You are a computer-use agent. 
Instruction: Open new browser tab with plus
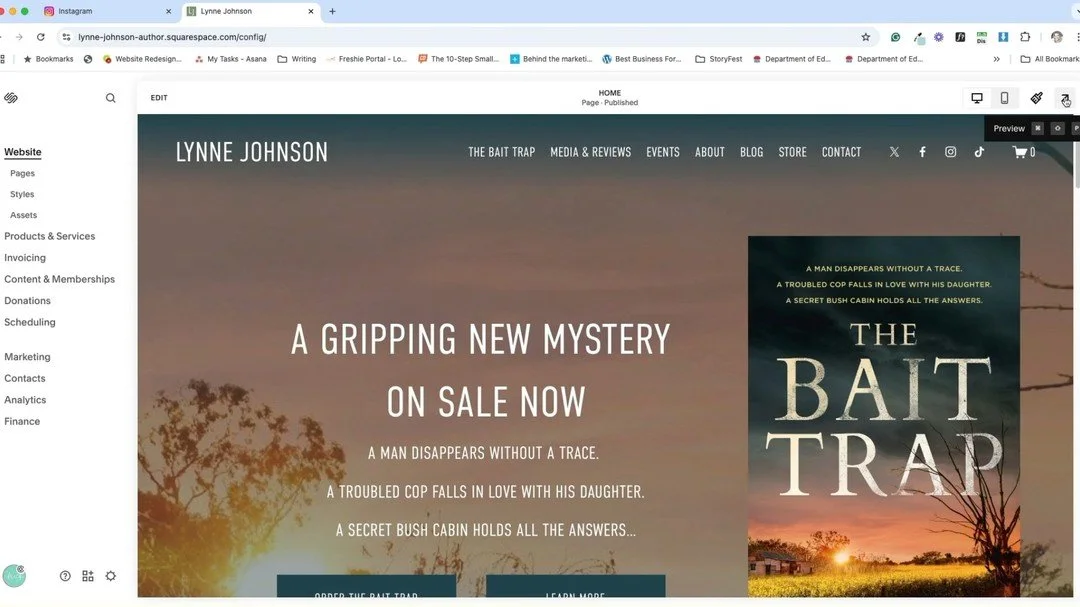click(x=332, y=11)
